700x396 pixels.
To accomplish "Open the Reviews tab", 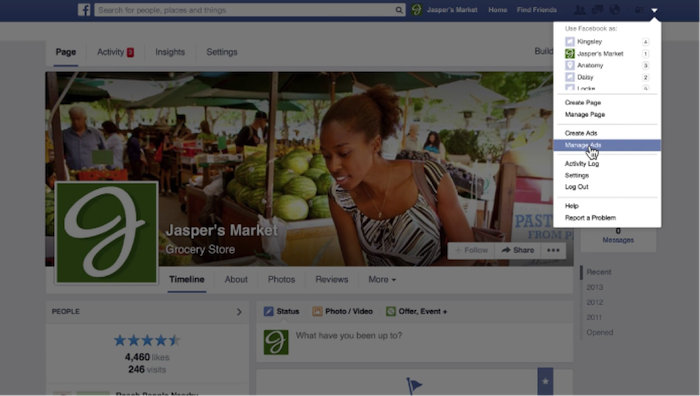I will coord(332,279).
